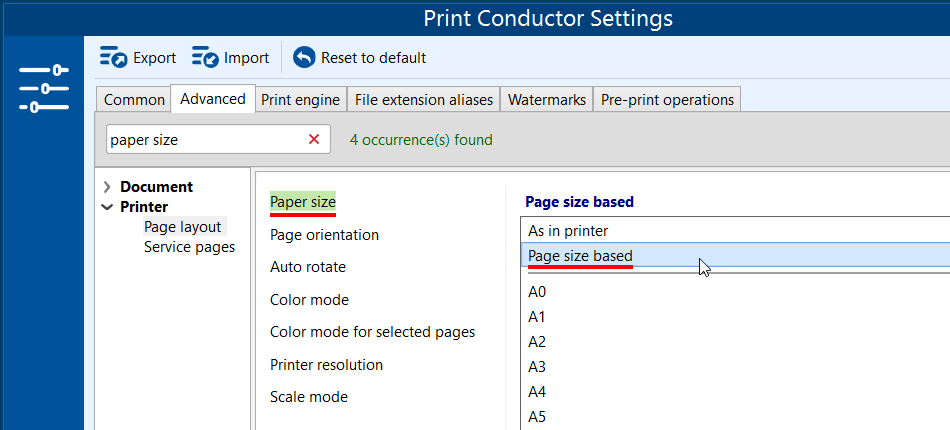Clear search with the red X icon
The width and height of the screenshot is (950, 430).
click(x=314, y=140)
